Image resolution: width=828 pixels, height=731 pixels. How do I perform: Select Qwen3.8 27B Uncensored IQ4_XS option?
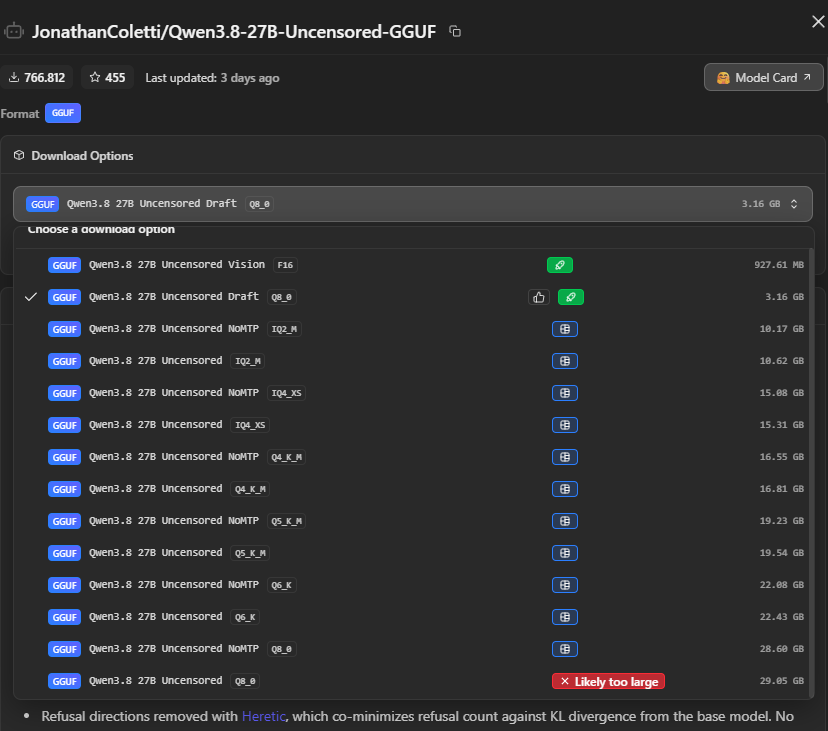[415, 425]
